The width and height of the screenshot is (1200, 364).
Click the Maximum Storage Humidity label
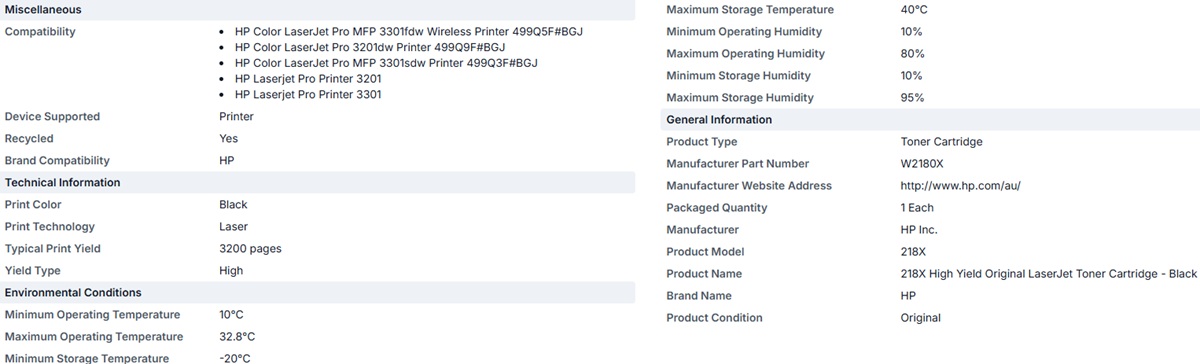(740, 98)
